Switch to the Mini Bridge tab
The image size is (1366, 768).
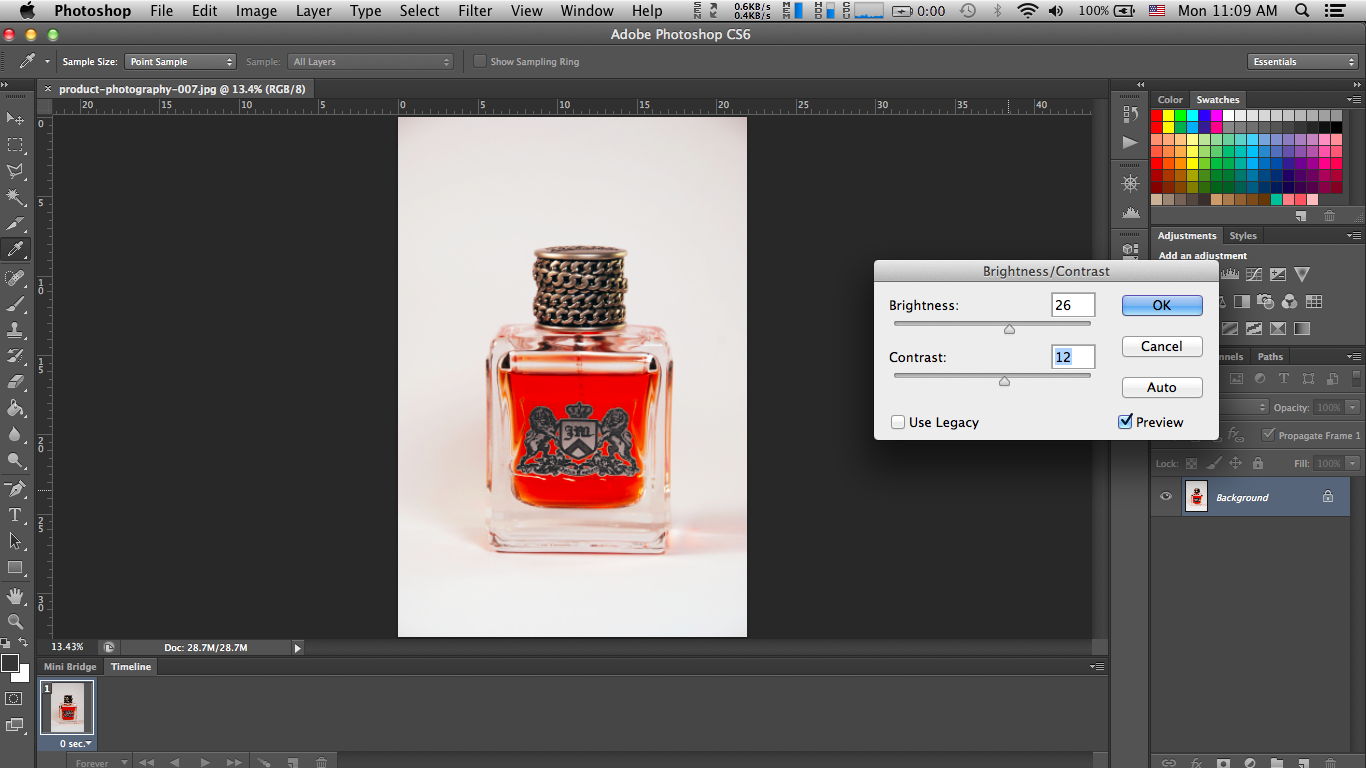tap(70, 666)
